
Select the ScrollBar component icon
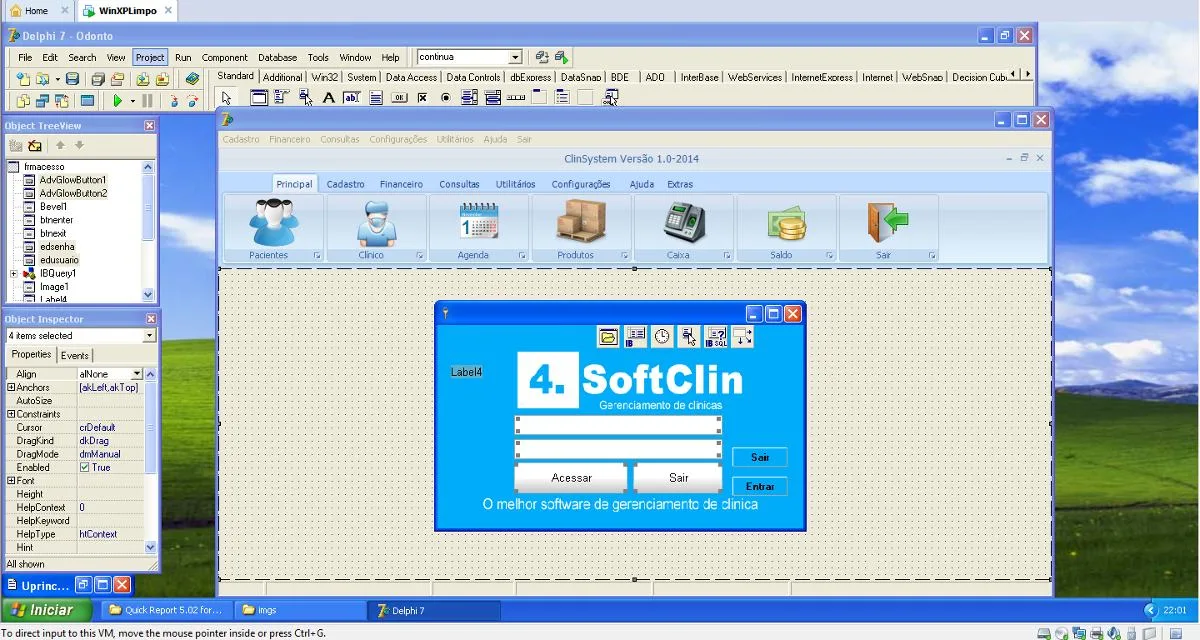pos(516,98)
